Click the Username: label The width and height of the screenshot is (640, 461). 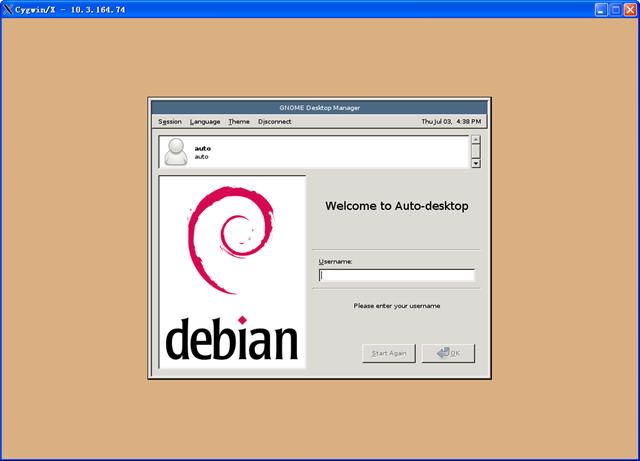[335, 262]
